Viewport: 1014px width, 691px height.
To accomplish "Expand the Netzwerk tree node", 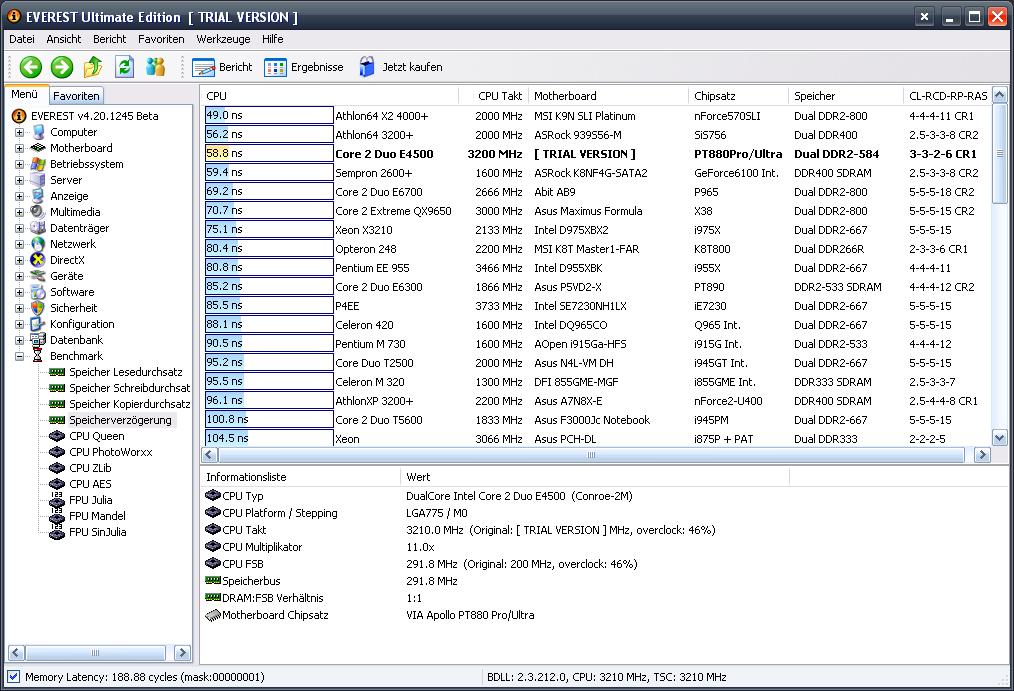I will click(19, 244).
